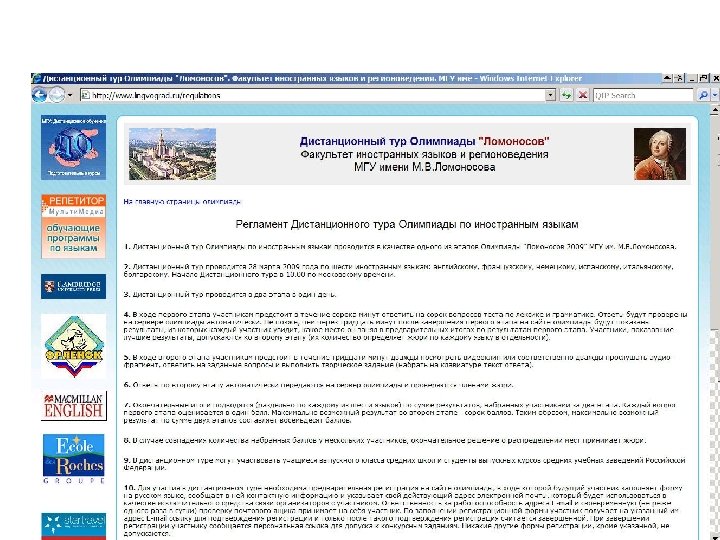Click rule paragraph number 1 text

400,247
